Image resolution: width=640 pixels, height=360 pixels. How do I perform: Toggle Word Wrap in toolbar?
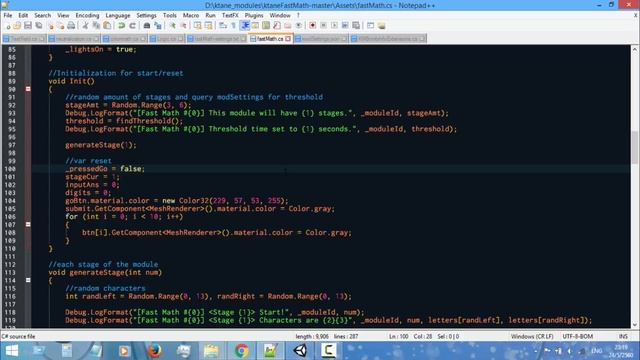(223, 26)
